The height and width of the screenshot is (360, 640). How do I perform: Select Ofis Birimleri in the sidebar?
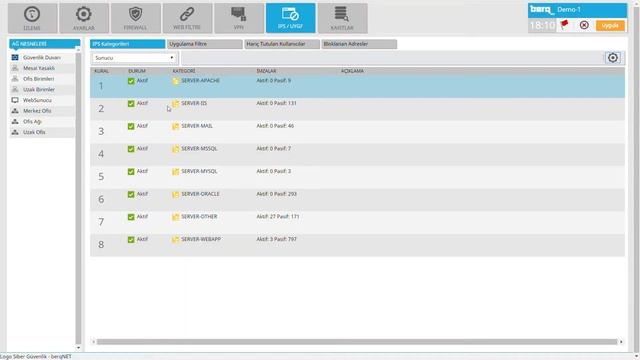point(42,79)
